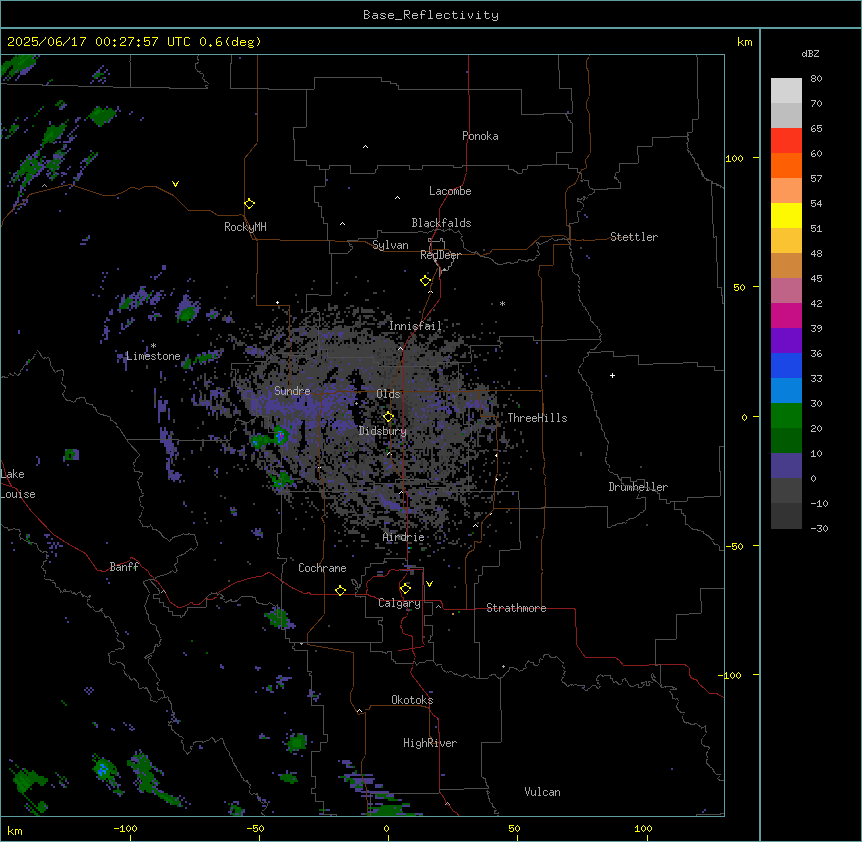Click the Ponoka label

480,136
